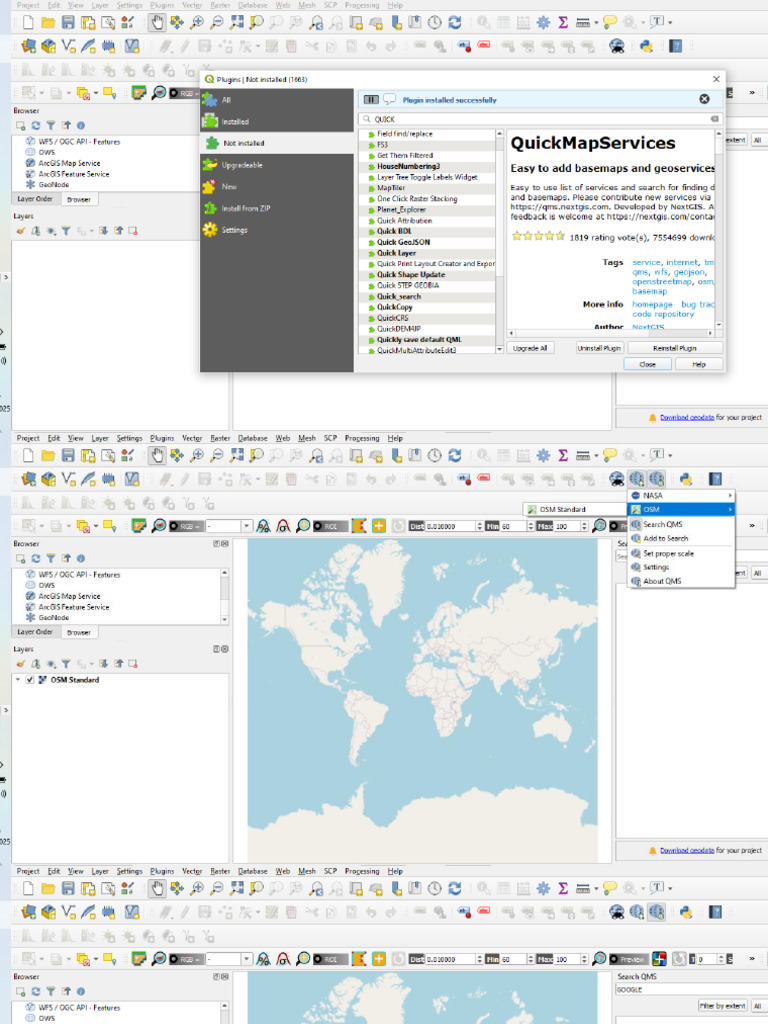Click Refresh icon in toolbar of window with OSM menu
Viewport: 768px width, 1024px height.
[x=455, y=455]
